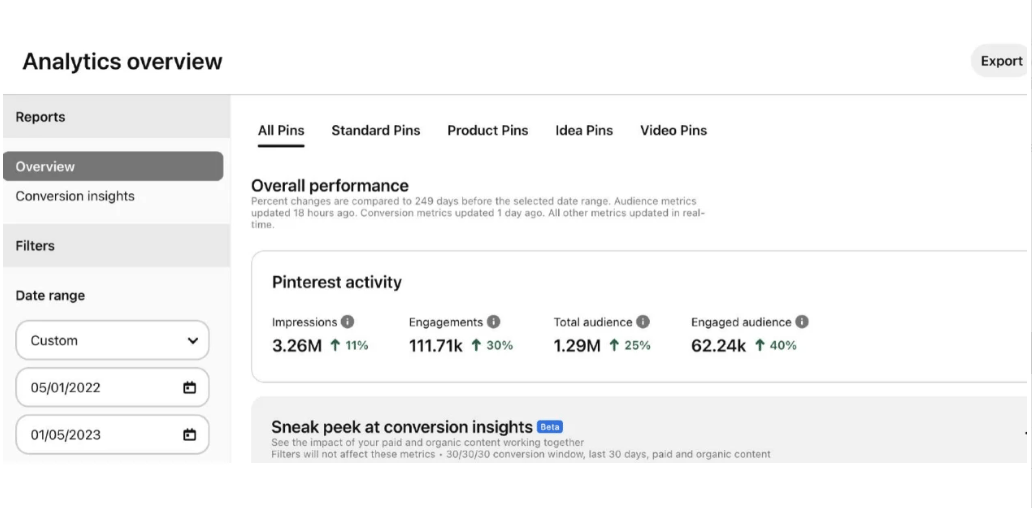Select the Overview report in sidebar
The height and width of the screenshot is (508, 1032).
[113, 166]
